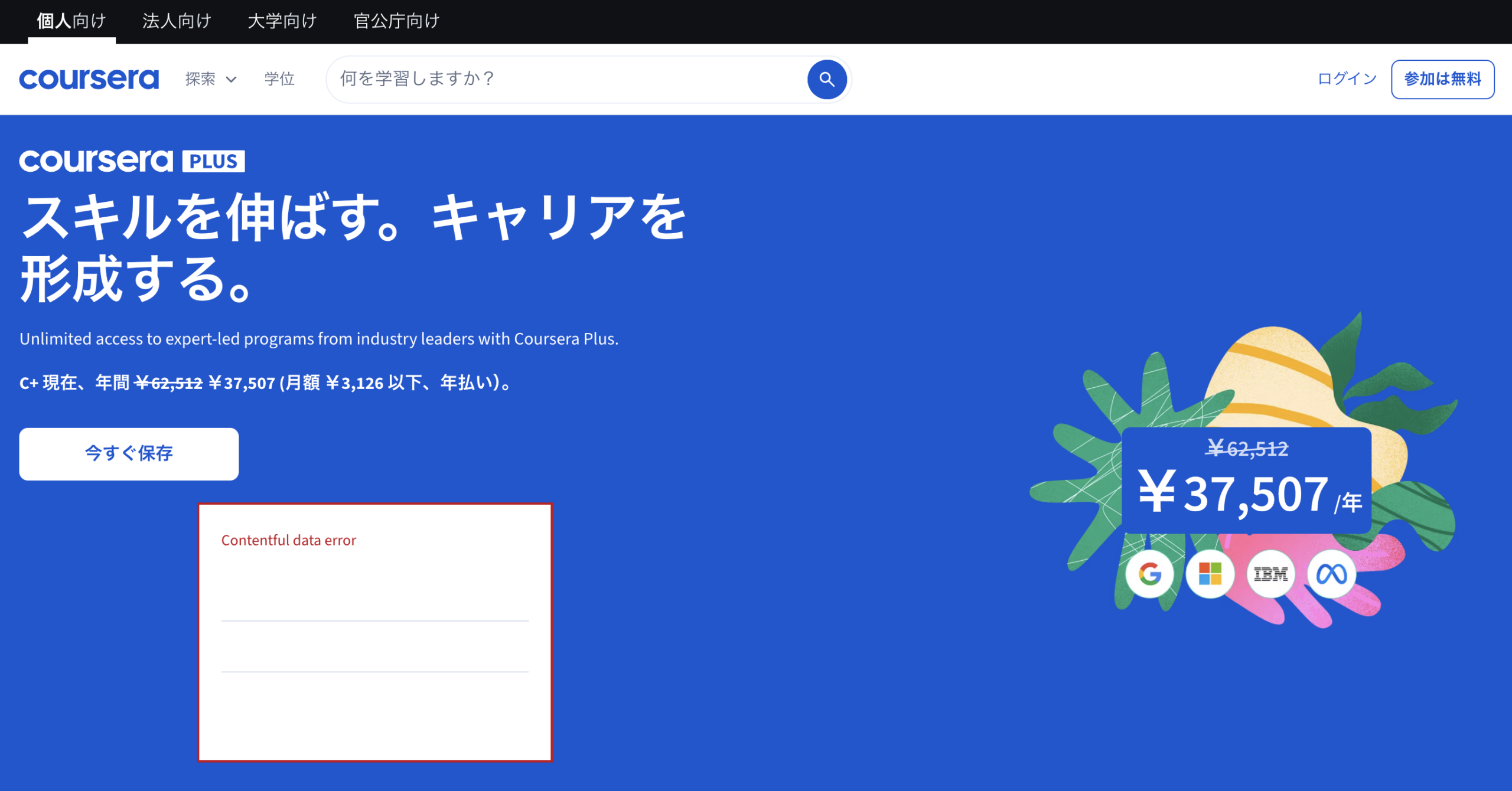Click the Contentful data error text

tap(288, 540)
